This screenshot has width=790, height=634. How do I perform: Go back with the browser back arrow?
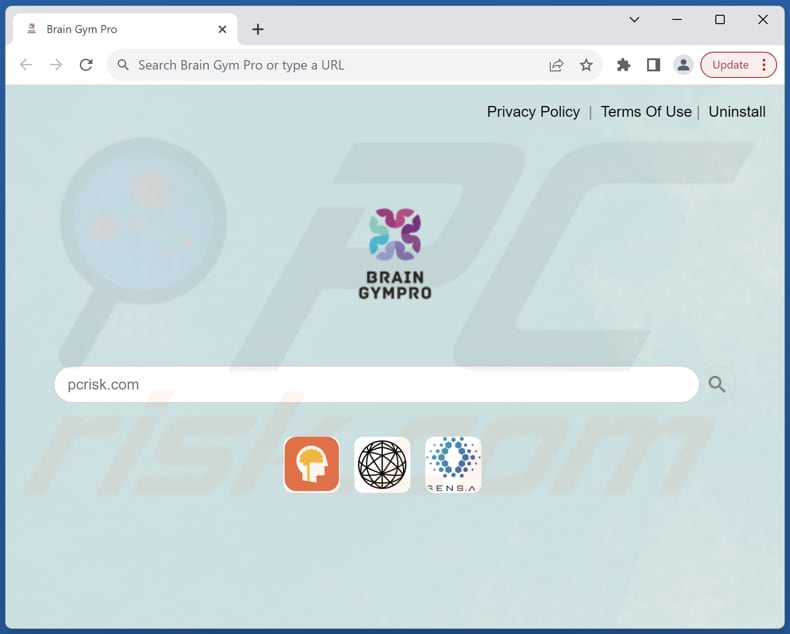point(26,65)
